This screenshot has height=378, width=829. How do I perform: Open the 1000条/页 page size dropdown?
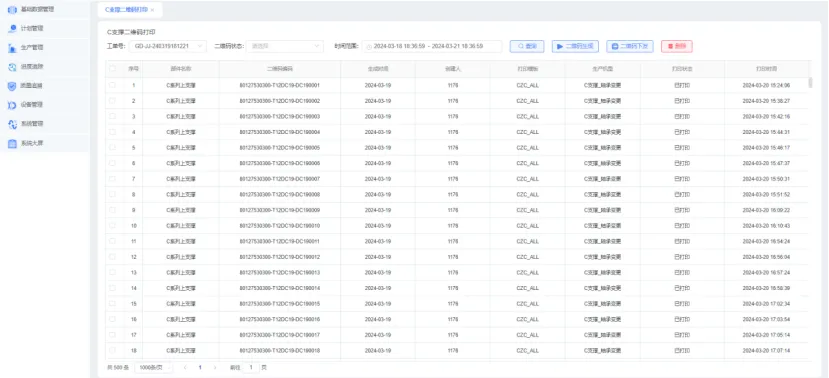coord(154,367)
